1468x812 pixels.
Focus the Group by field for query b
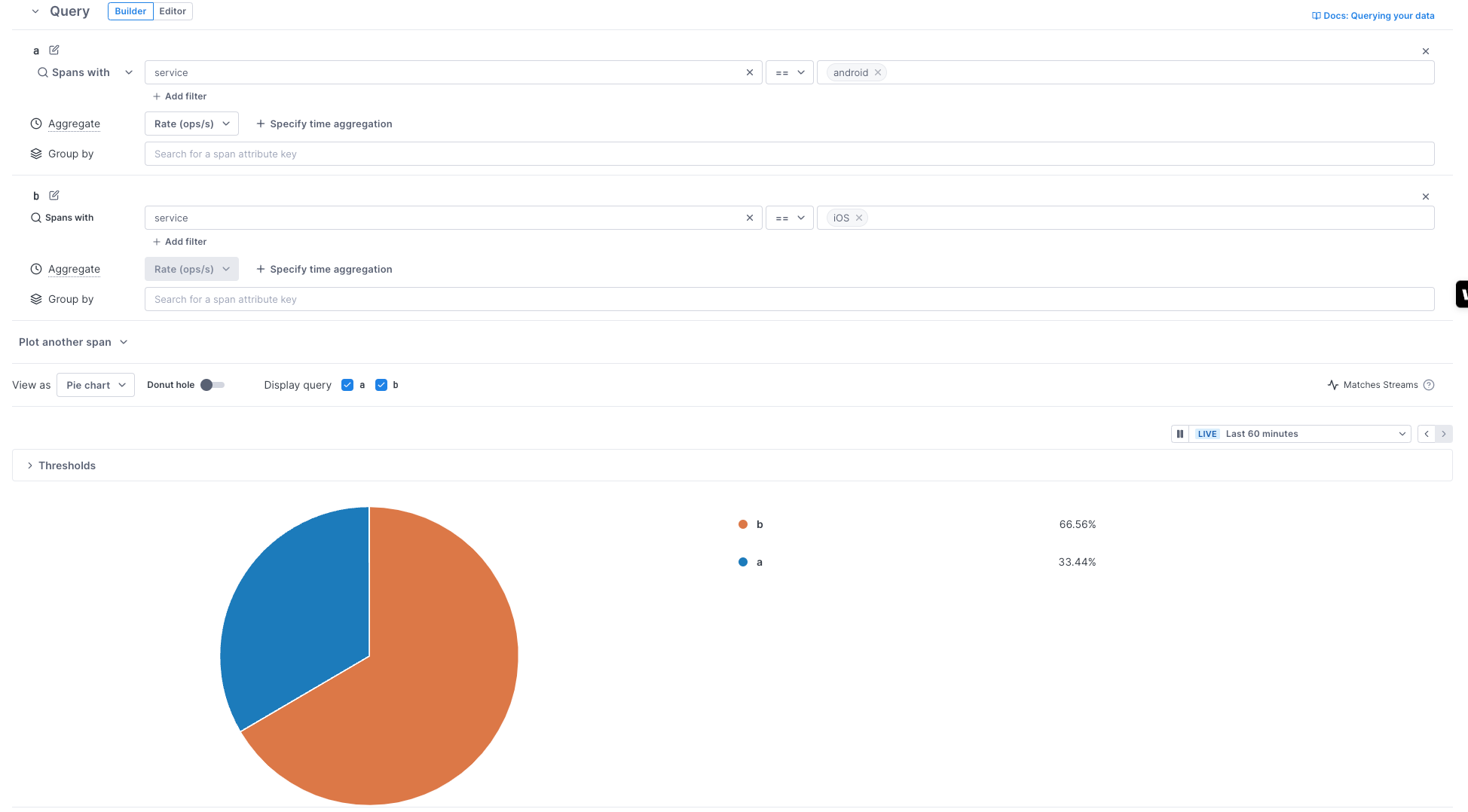point(789,299)
